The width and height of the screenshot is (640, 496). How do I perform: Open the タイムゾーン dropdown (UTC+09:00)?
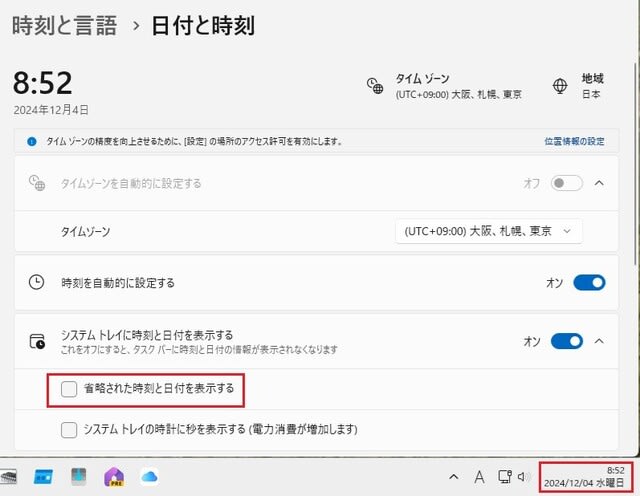pos(488,231)
